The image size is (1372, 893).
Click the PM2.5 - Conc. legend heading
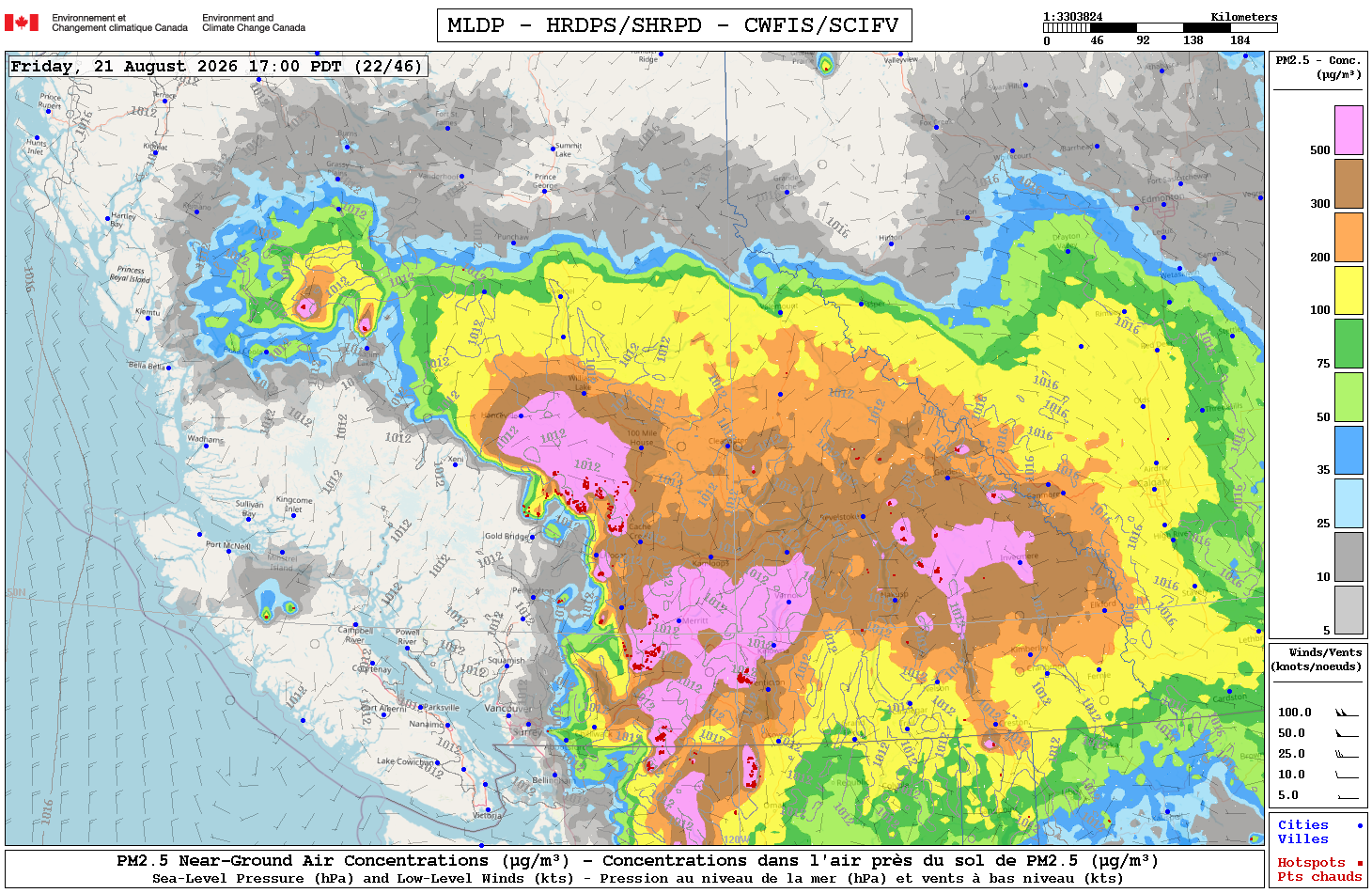[1318, 67]
